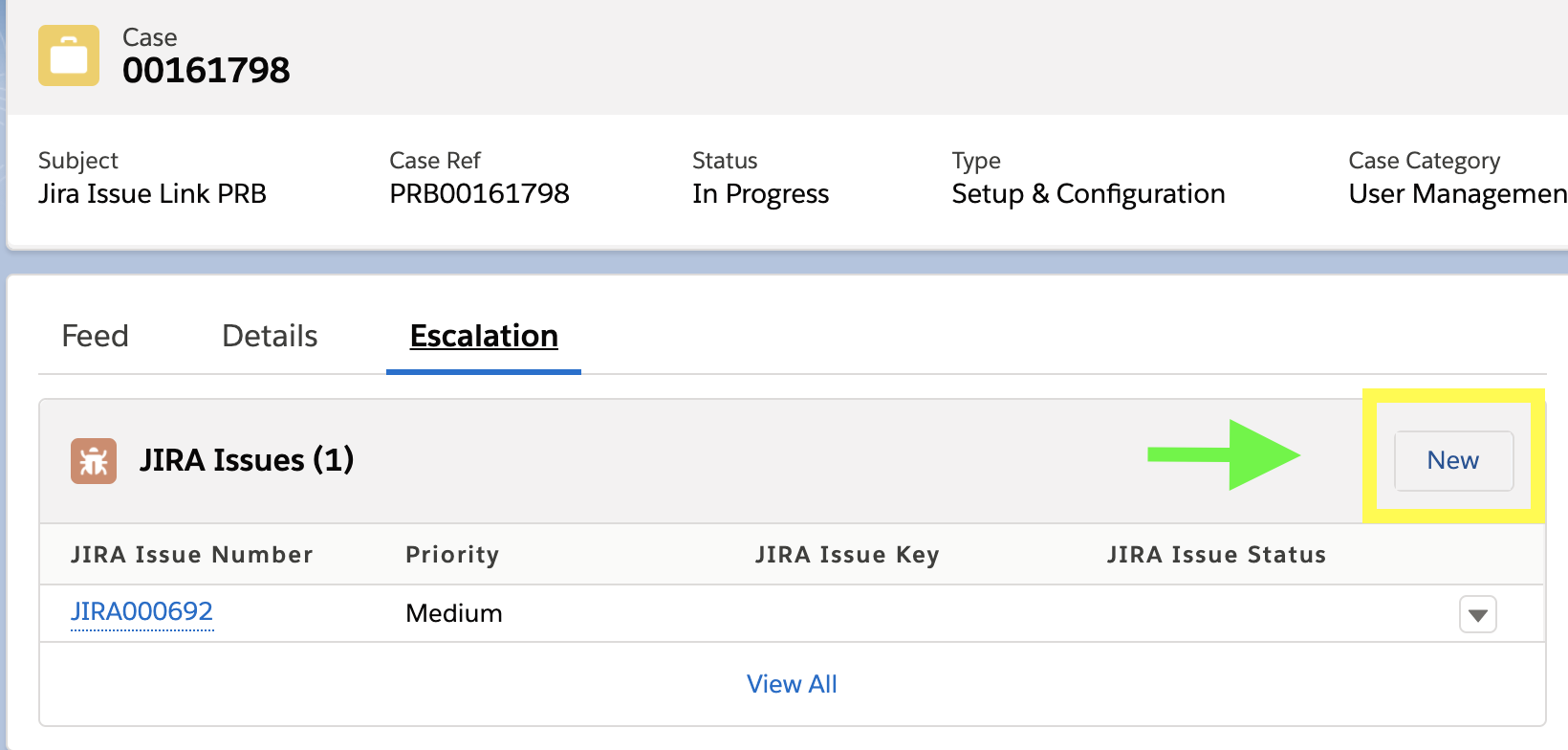Click the case number 00161798 heading

[x=206, y=70]
